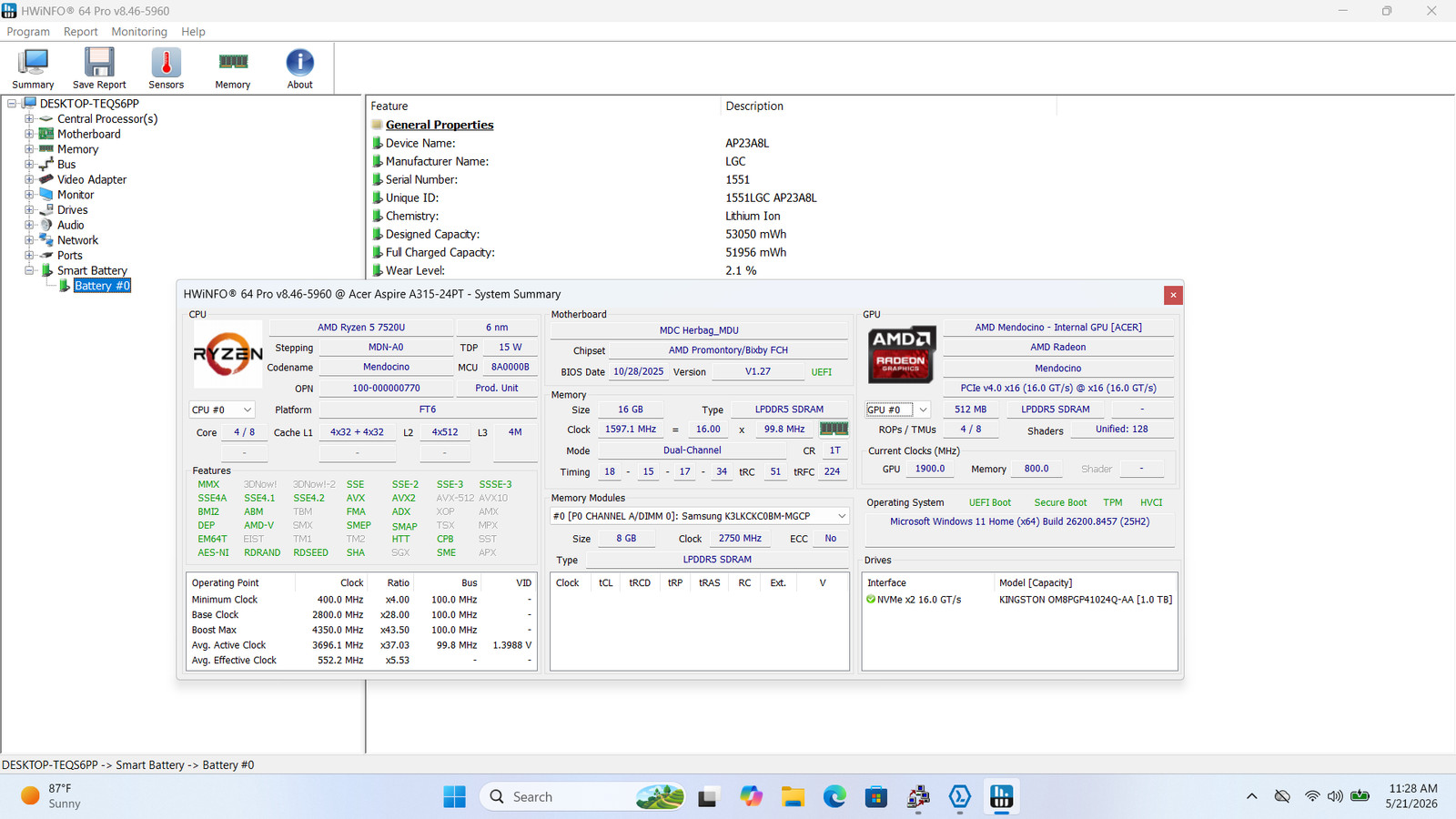Open Windows Start button
The image size is (1456, 819).
tap(454, 797)
